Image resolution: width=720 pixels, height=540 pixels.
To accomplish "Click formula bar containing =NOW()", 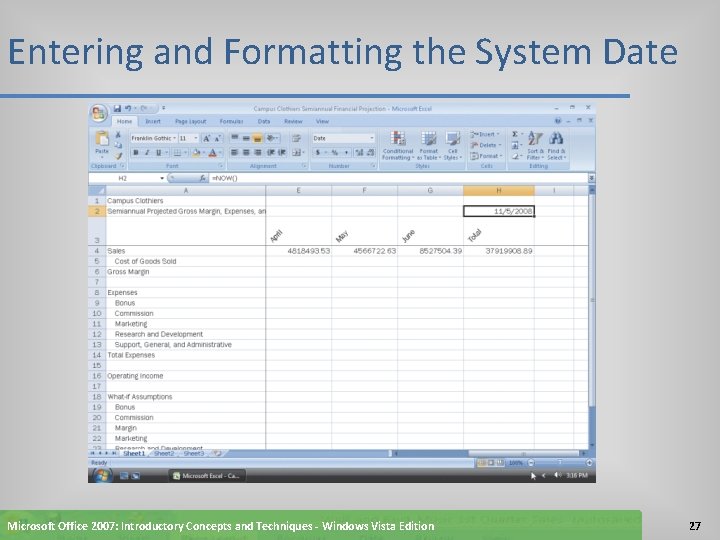I will coord(399,178).
